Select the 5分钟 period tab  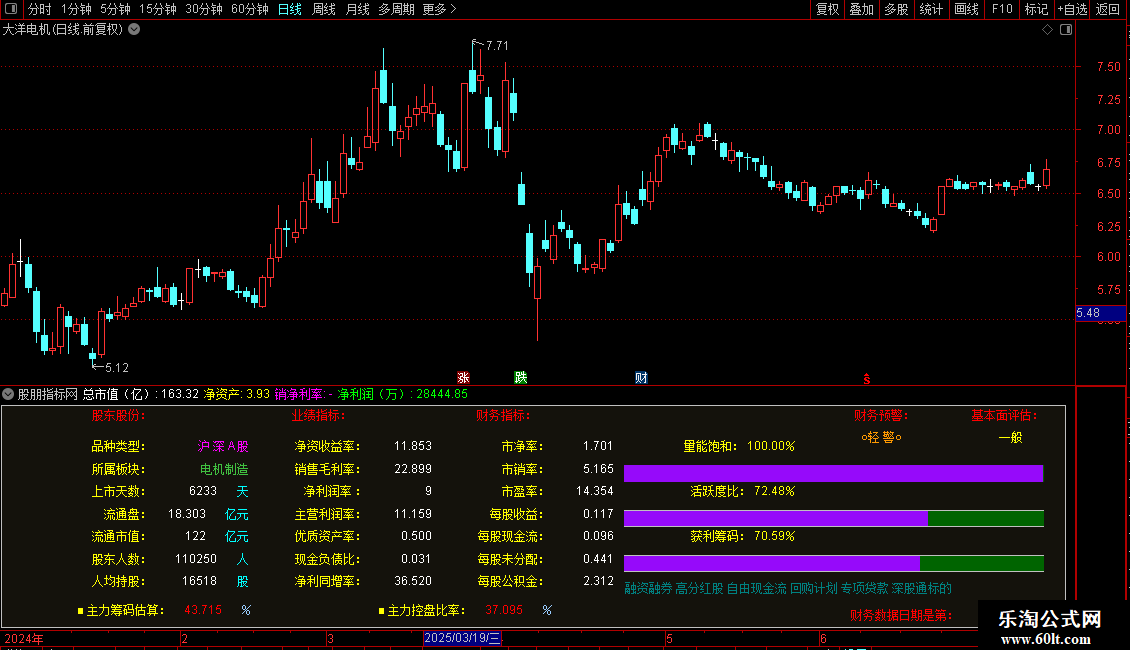[x=115, y=9]
